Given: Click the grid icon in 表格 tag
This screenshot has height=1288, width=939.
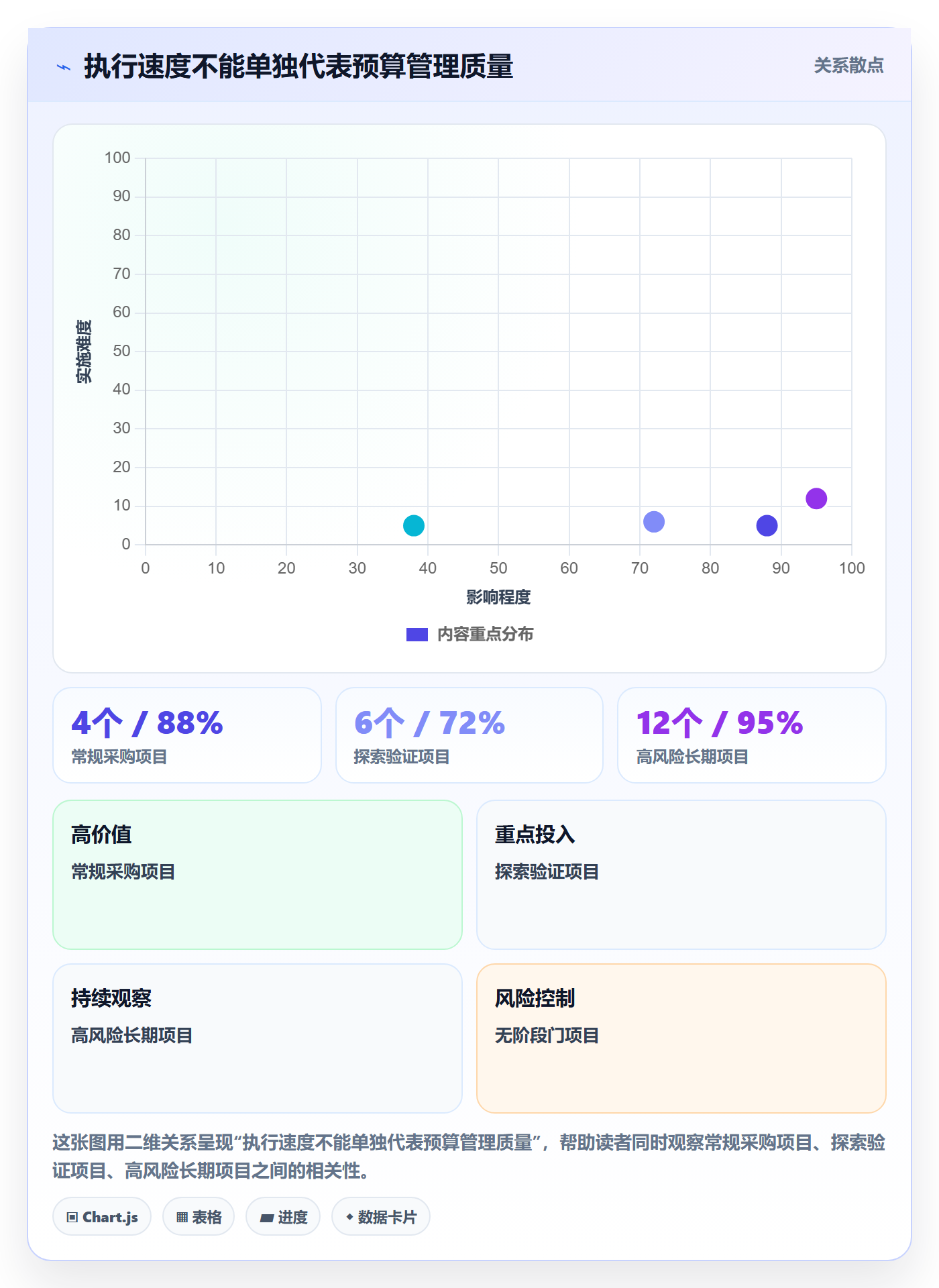Looking at the screenshot, I should (x=182, y=1218).
